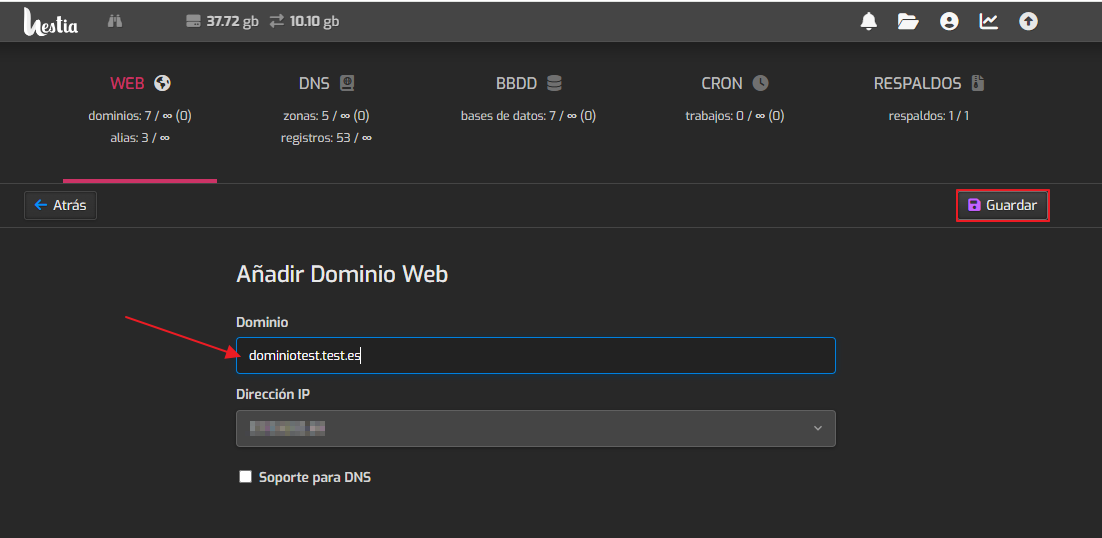Click the 10.10 gb bandwidth value

[x=315, y=22]
